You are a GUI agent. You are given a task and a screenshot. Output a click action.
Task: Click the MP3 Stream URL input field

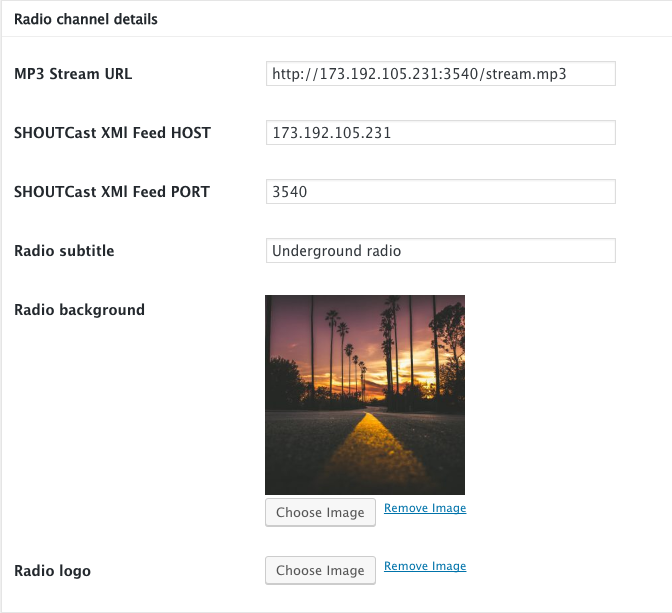[440, 74]
